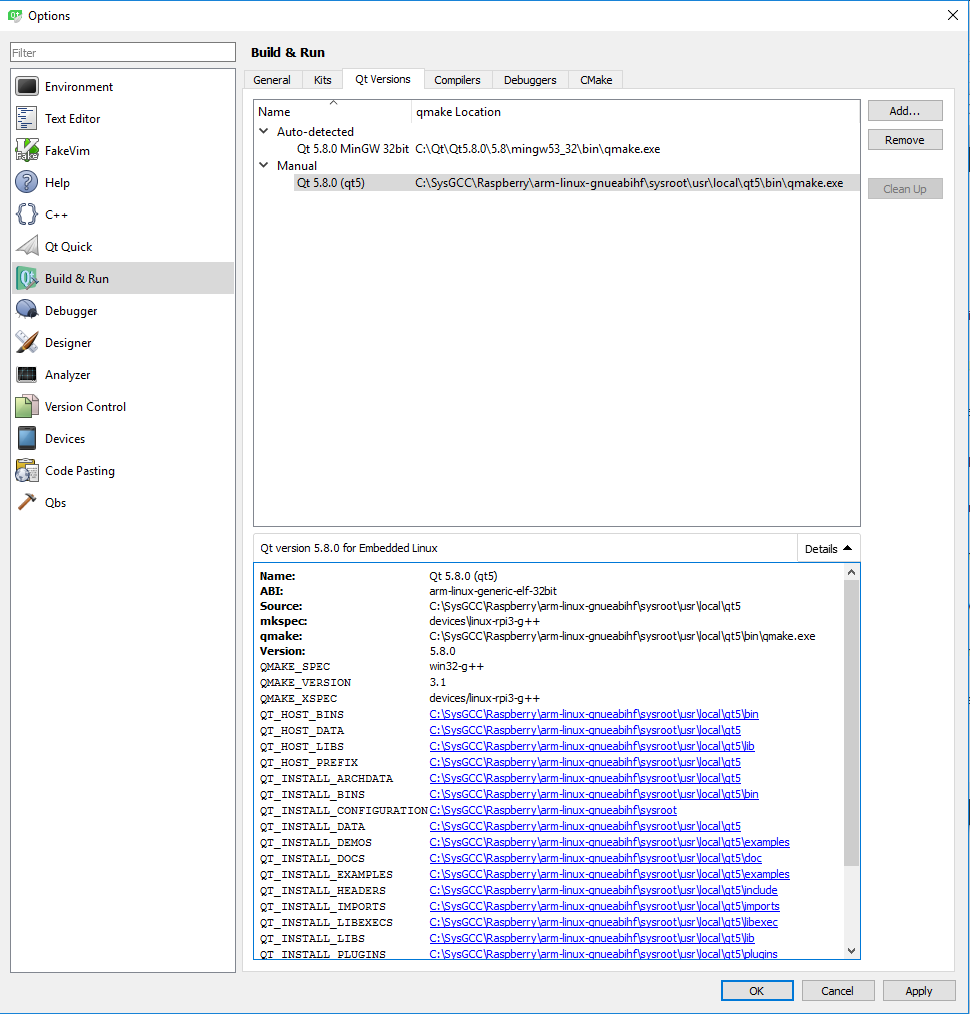Screen dimensions: 970x1014
Task: Select the Text Editor category icon
Action: (x=27, y=118)
